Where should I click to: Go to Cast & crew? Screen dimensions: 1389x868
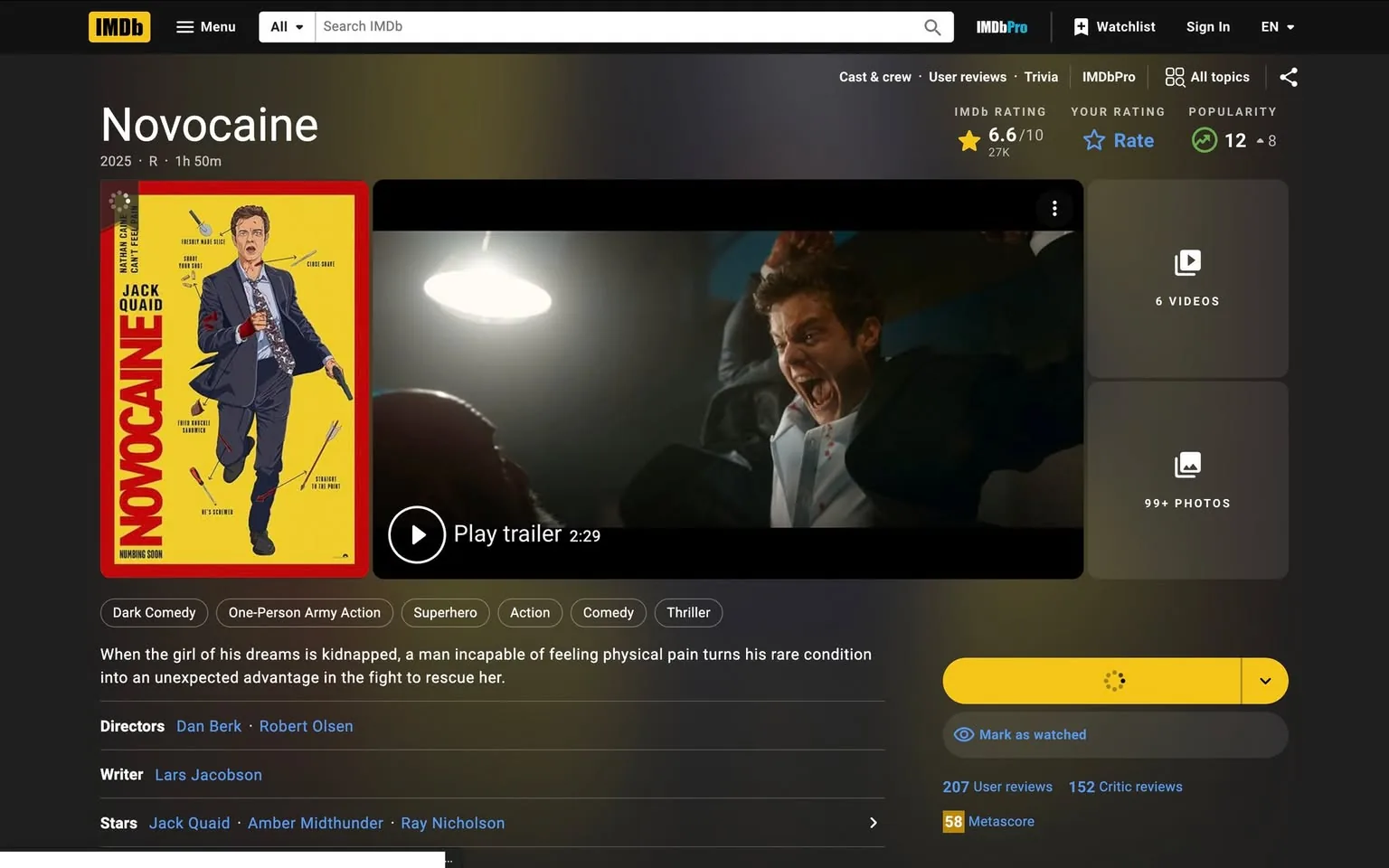874,77
